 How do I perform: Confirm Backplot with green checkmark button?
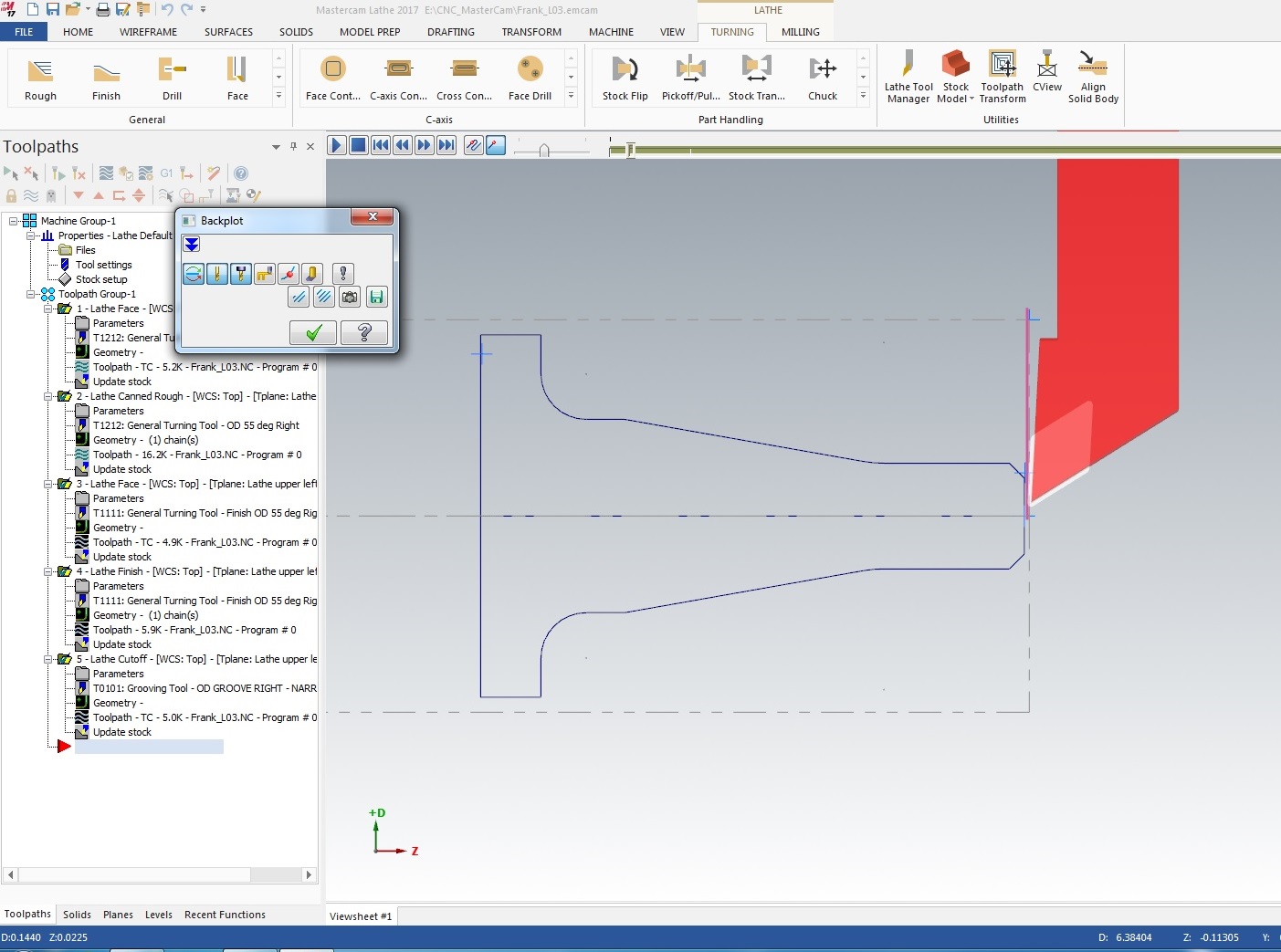pos(313,333)
